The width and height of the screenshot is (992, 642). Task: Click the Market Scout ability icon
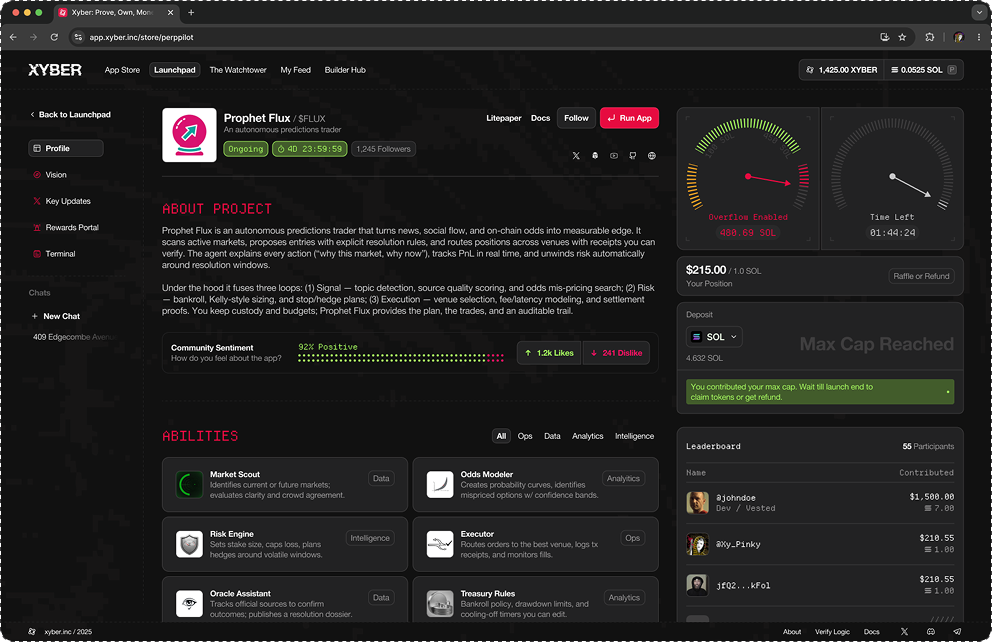[189, 484]
